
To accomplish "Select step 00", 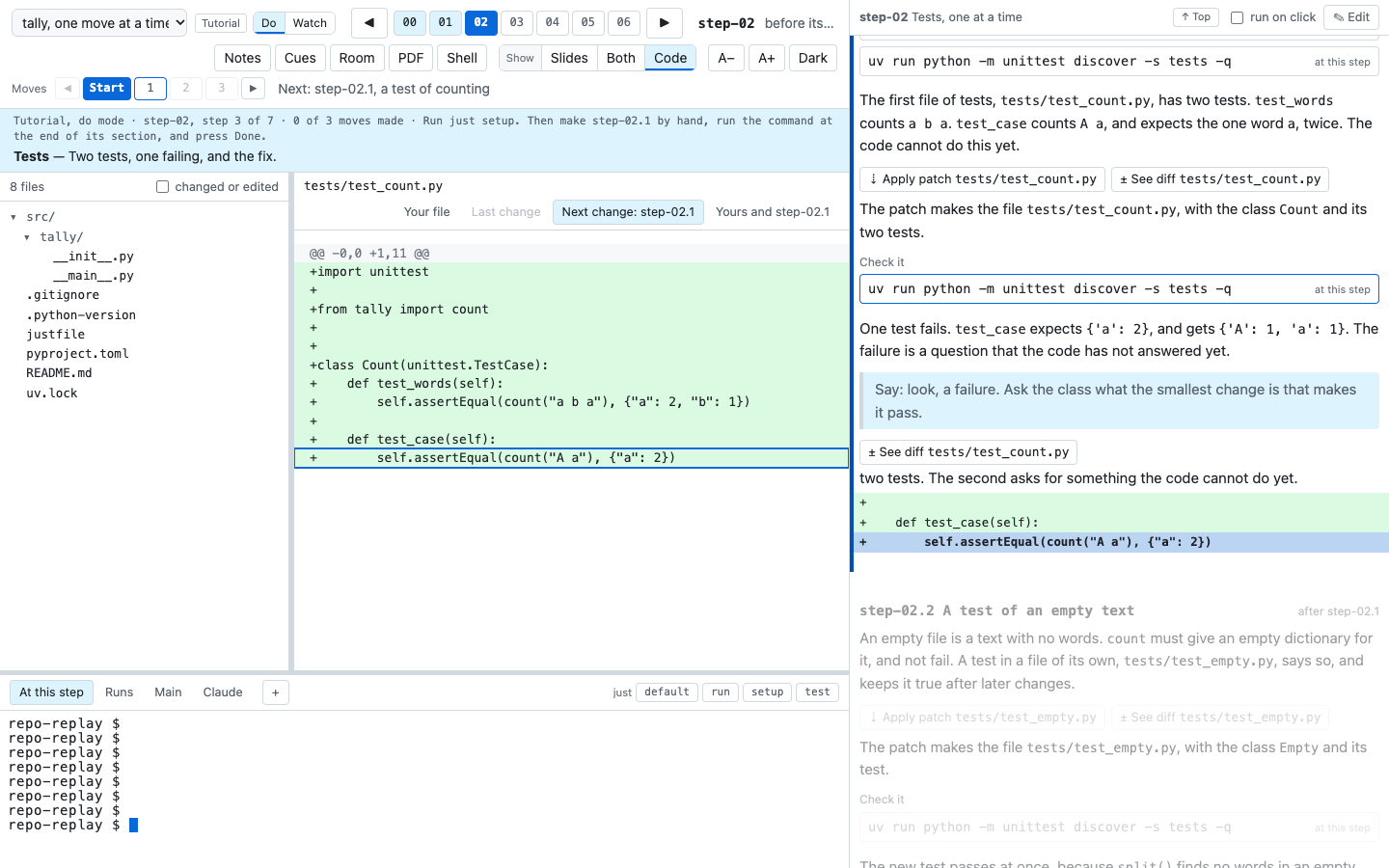I will [x=410, y=22].
